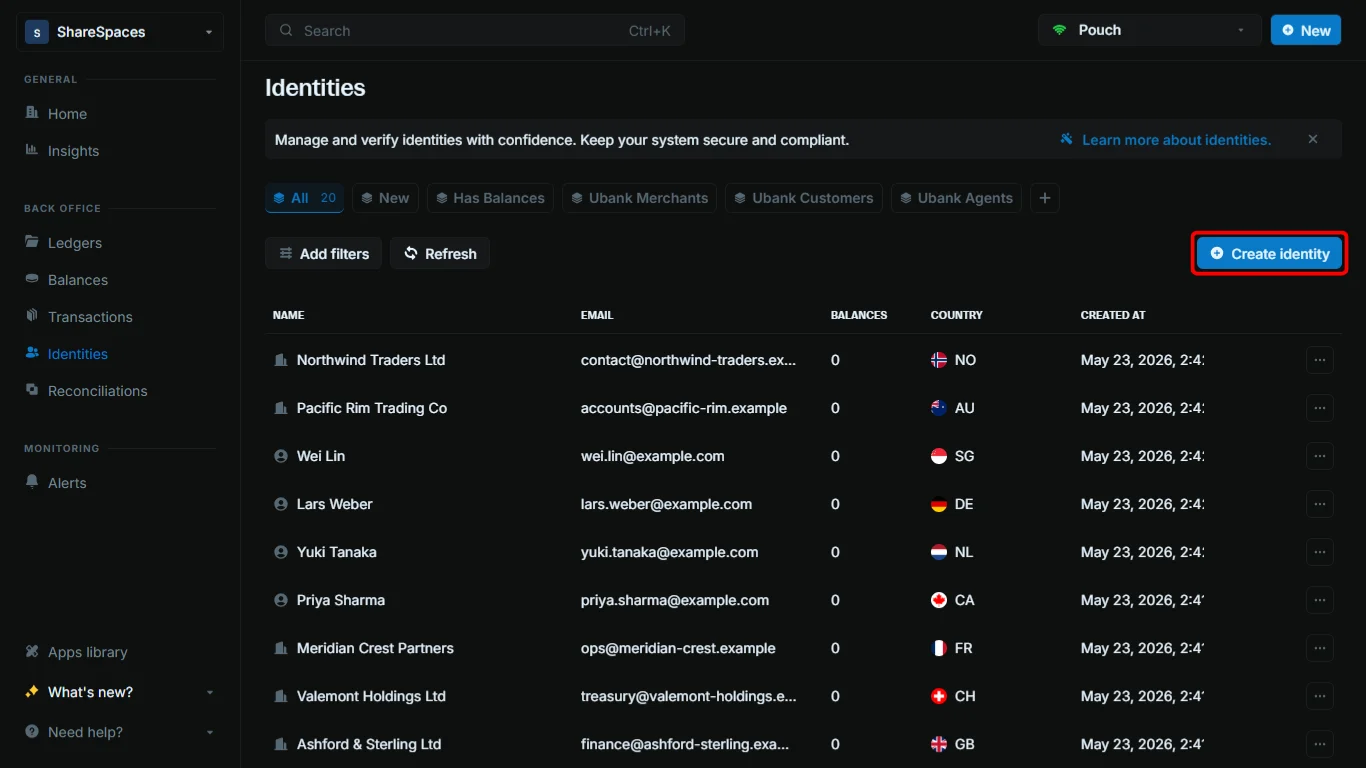This screenshot has height=768, width=1366.
Task: Add a new view with plus icon
Action: click(1045, 198)
